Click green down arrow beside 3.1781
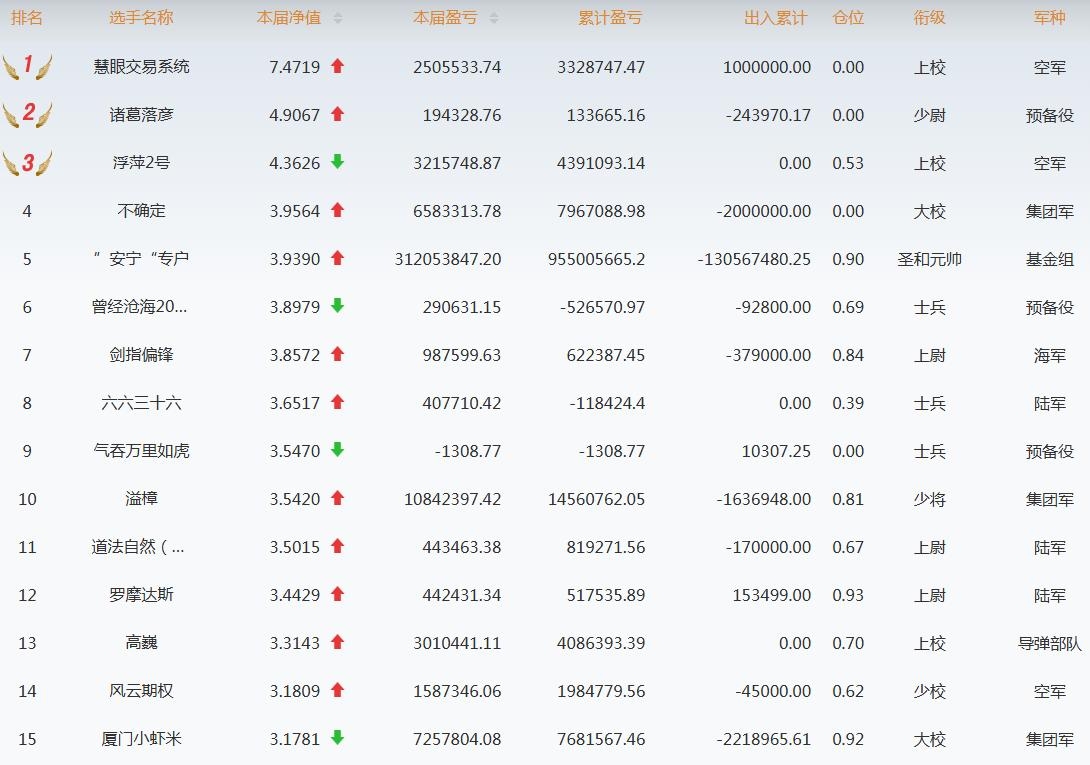 pyautogui.click(x=337, y=738)
